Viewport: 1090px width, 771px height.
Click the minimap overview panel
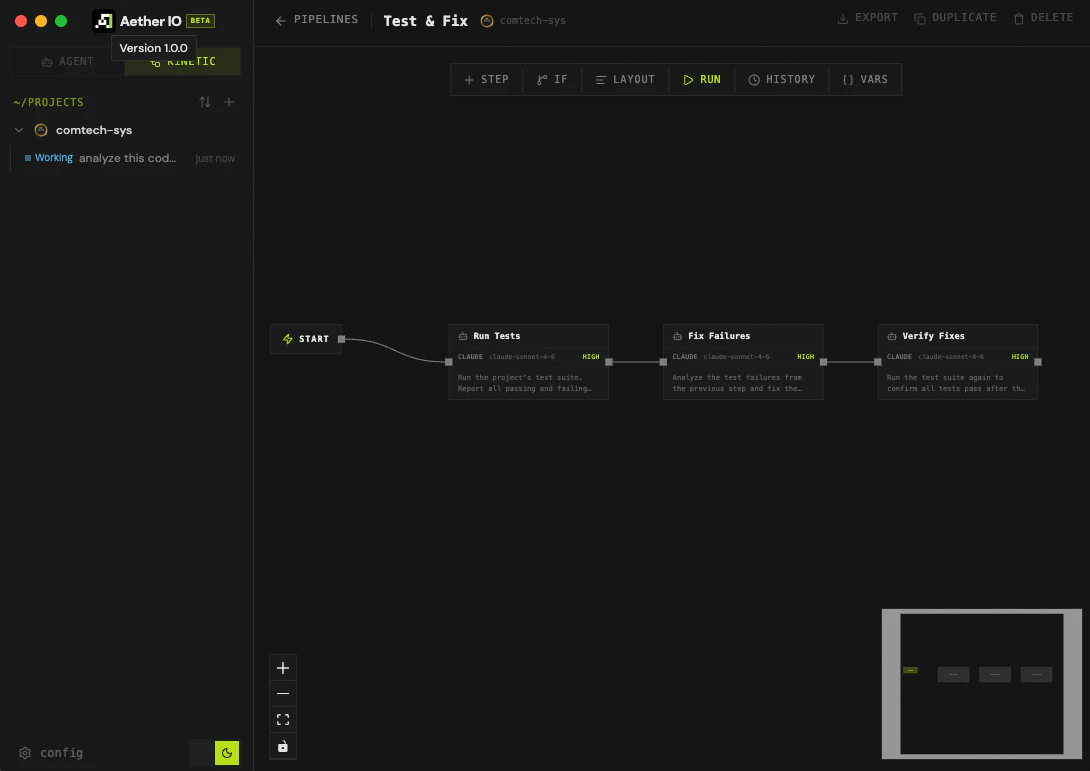982,684
